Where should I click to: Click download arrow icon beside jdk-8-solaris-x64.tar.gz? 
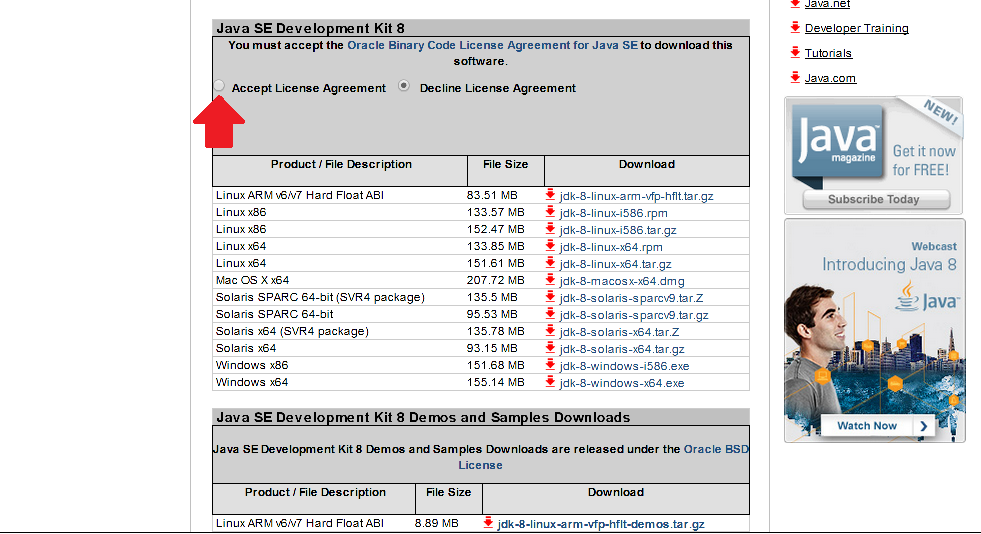point(550,348)
